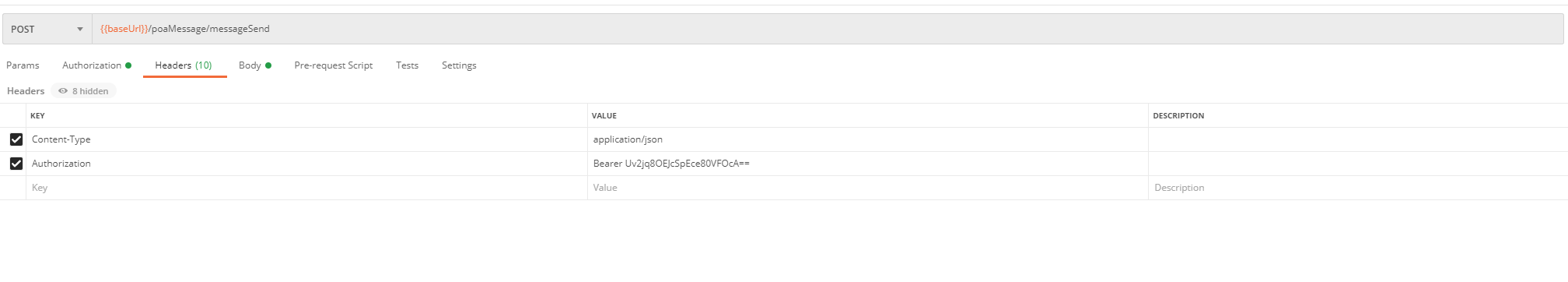1568x282 pixels.
Task: Edit the application/json value cell
Action: click(x=868, y=139)
